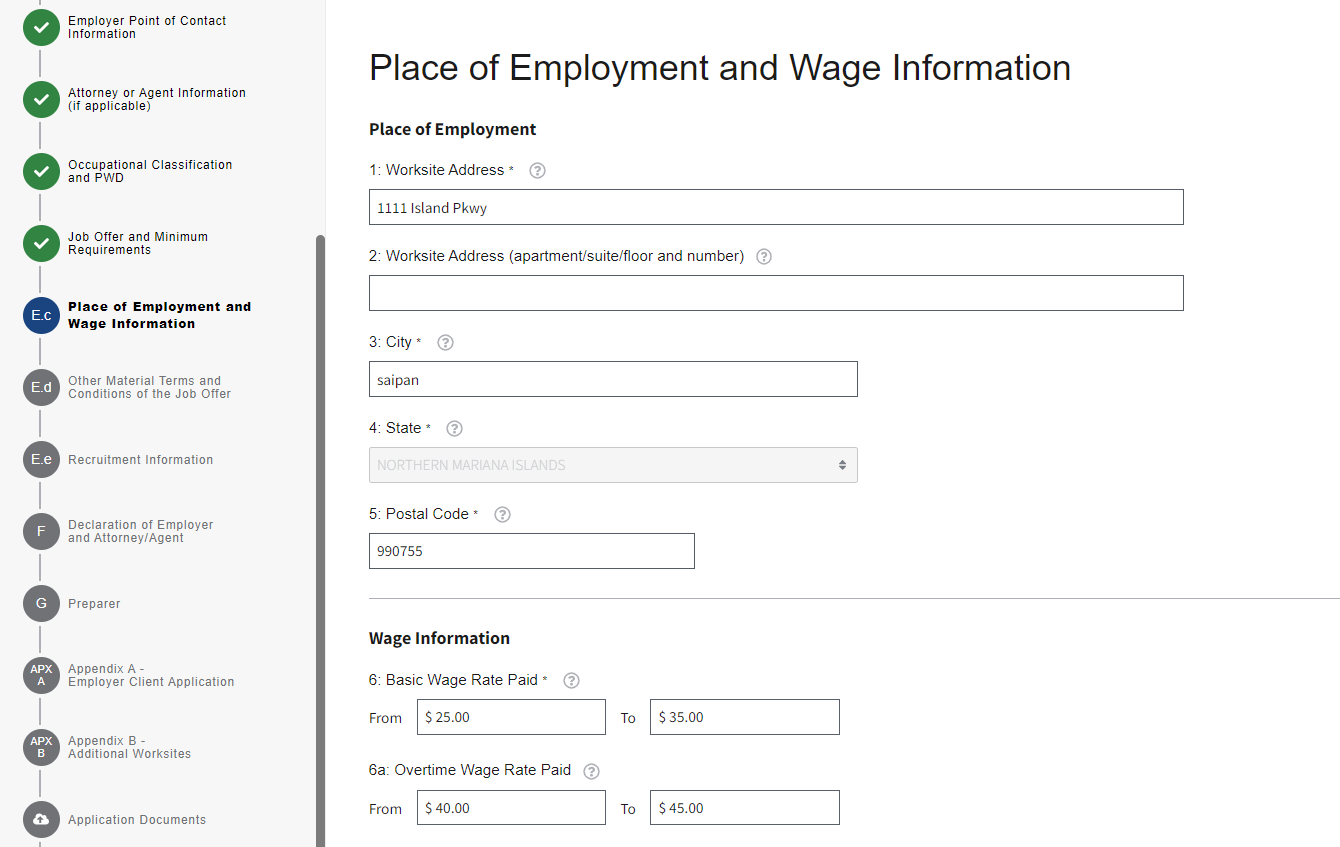Click help icon next to Postal Code

point(503,514)
